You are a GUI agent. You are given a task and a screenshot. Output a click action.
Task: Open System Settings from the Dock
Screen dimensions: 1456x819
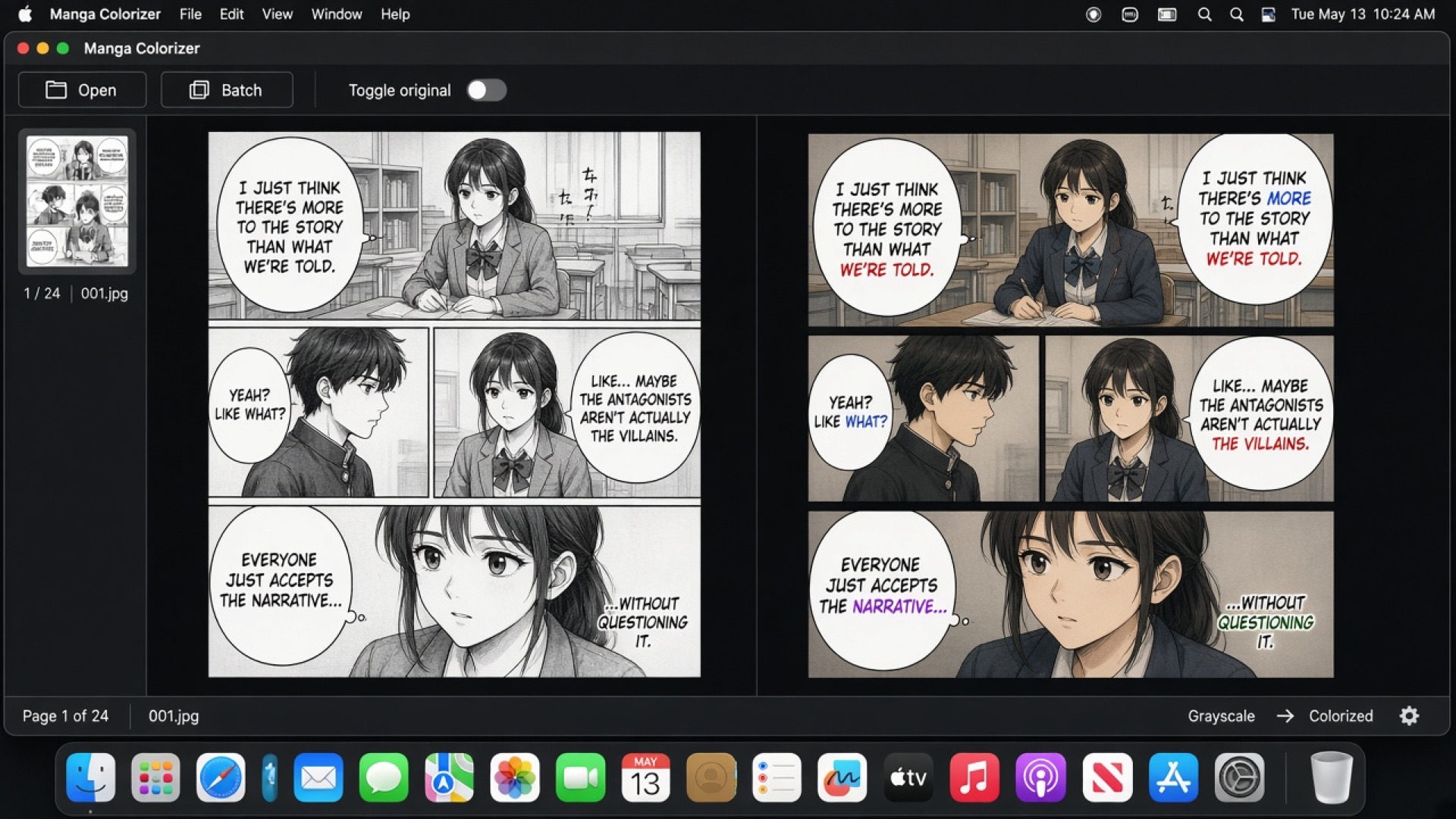(1240, 777)
